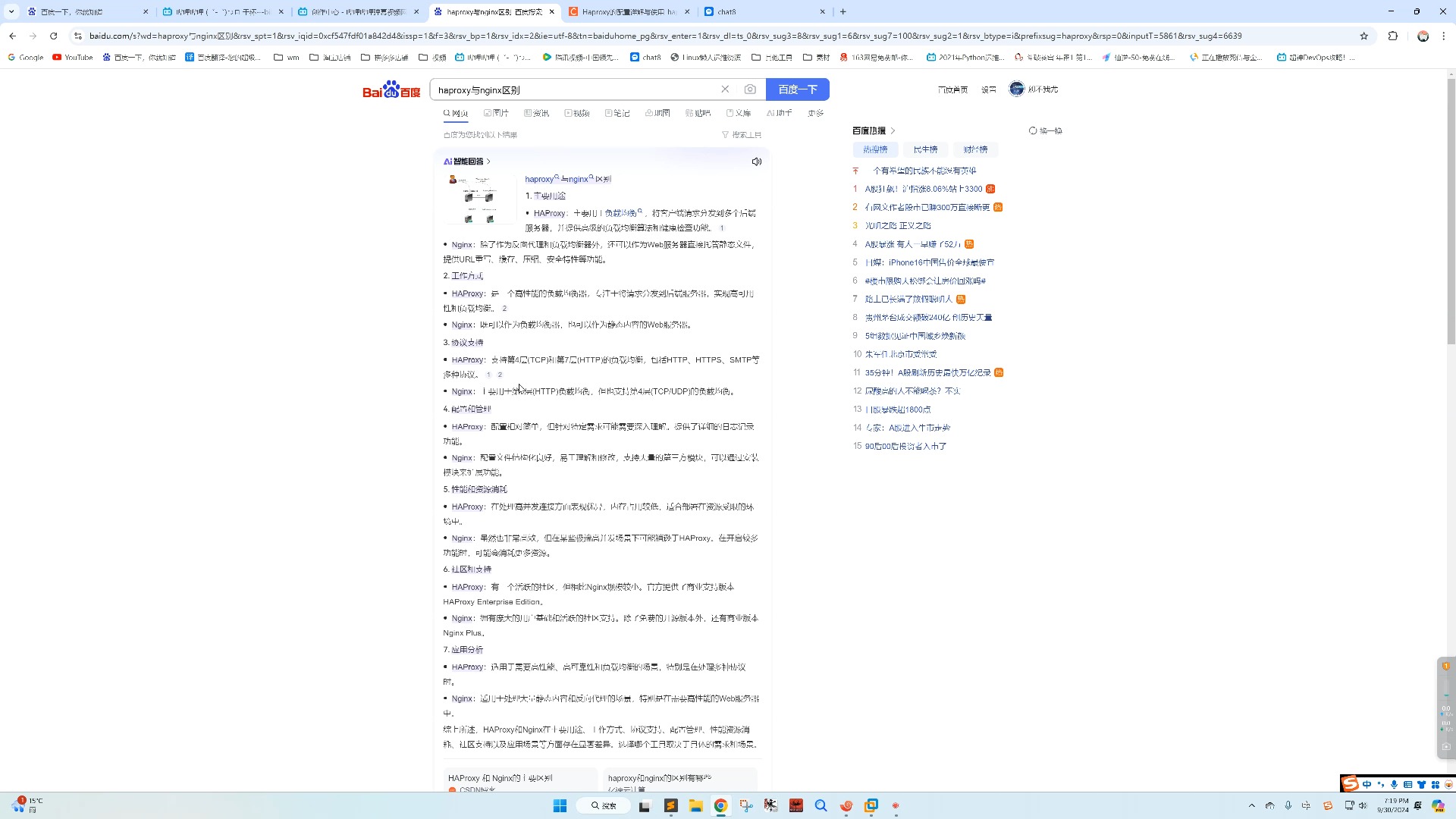Show hidden system tray icons

click(x=1252, y=805)
